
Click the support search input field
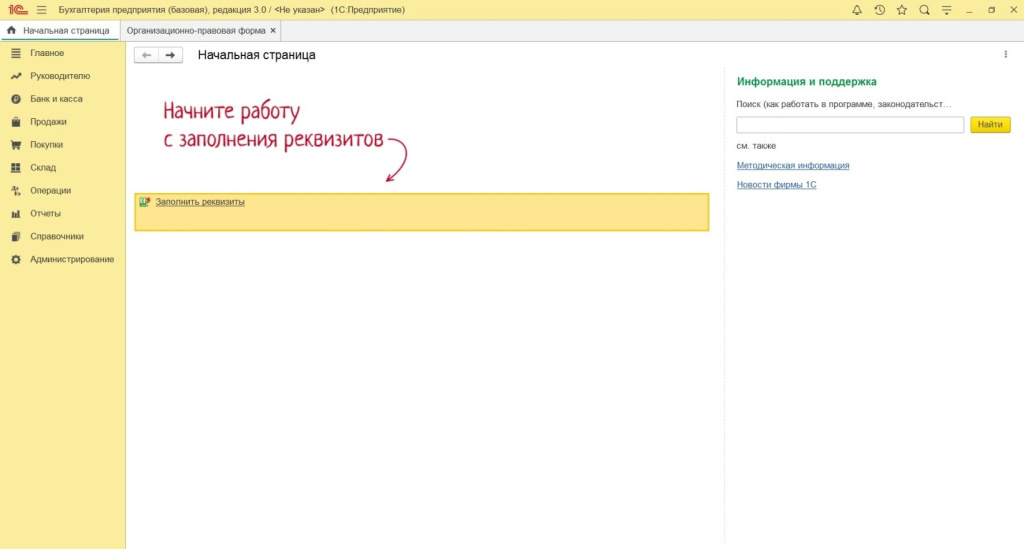click(850, 125)
